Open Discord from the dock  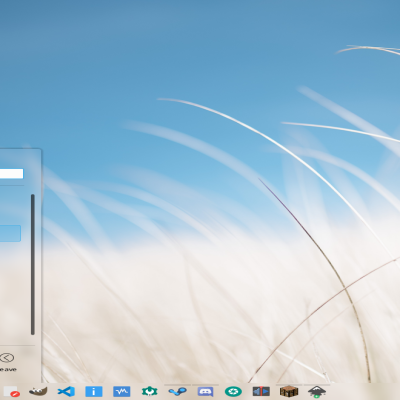click(x=205, y=391)
